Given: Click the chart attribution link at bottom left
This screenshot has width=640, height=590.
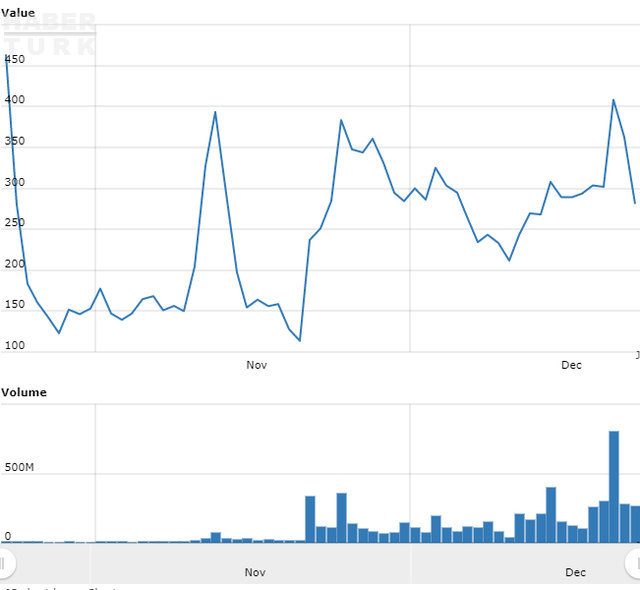Looking at the screenshot, I should (60, 587).
